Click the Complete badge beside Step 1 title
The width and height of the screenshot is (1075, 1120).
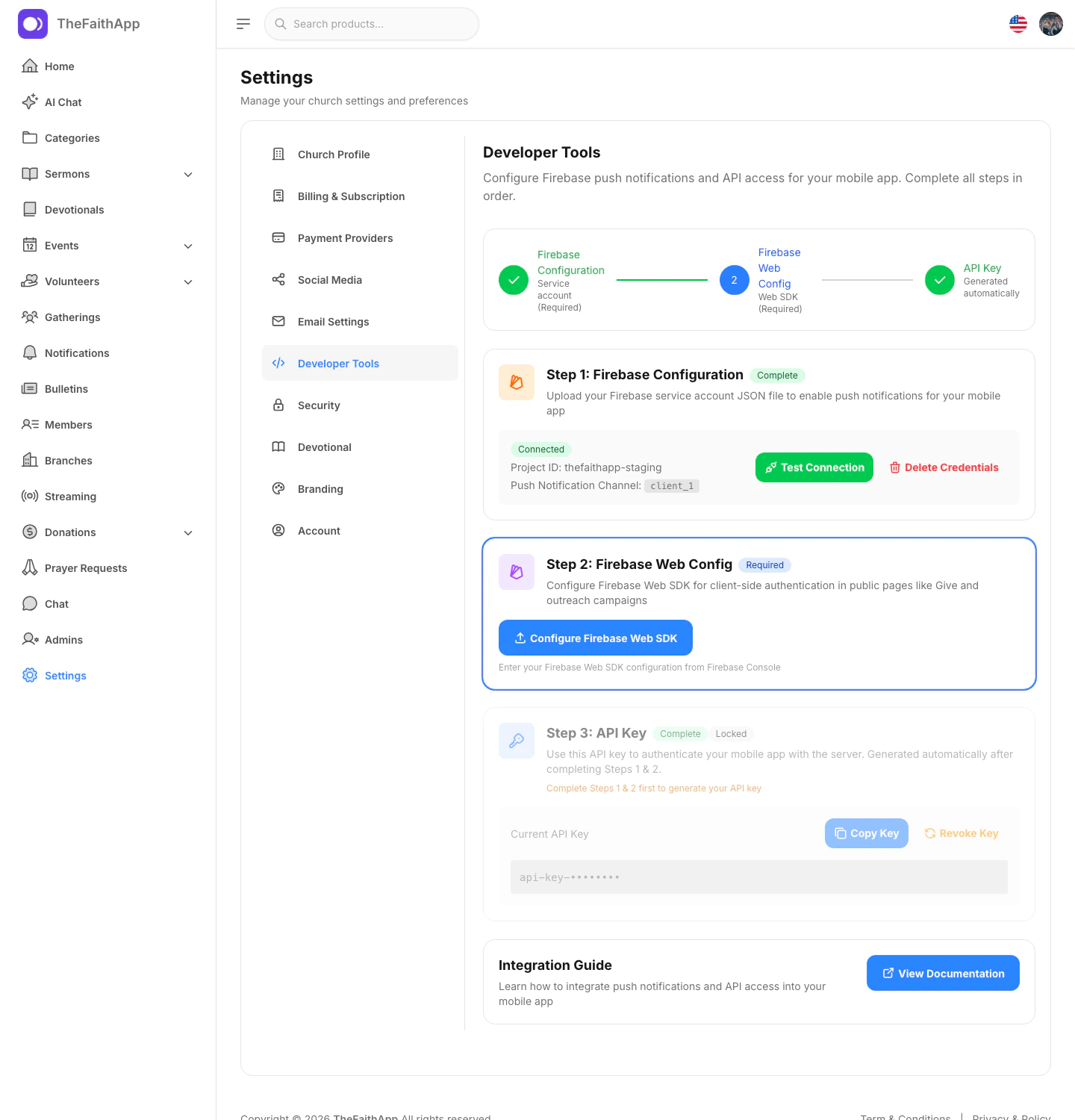point(777,376)
